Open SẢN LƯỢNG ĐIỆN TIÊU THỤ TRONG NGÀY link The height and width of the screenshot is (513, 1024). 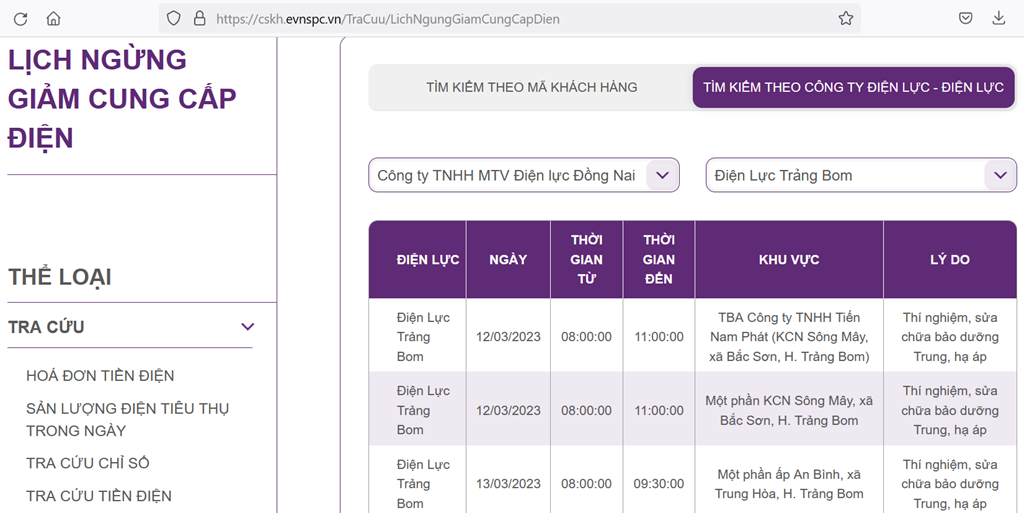127,419
